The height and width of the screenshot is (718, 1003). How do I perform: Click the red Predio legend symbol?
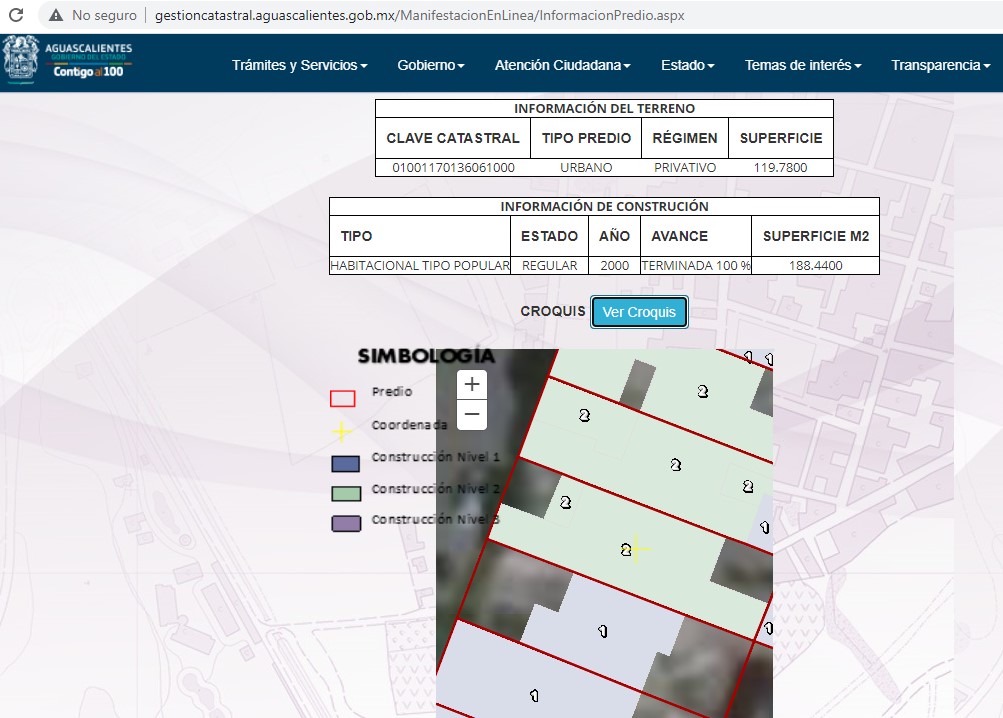(343, 398)
